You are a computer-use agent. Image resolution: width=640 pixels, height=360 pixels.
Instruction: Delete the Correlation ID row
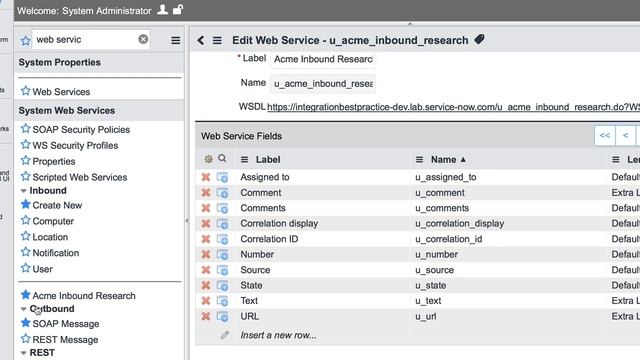[206, 239]
